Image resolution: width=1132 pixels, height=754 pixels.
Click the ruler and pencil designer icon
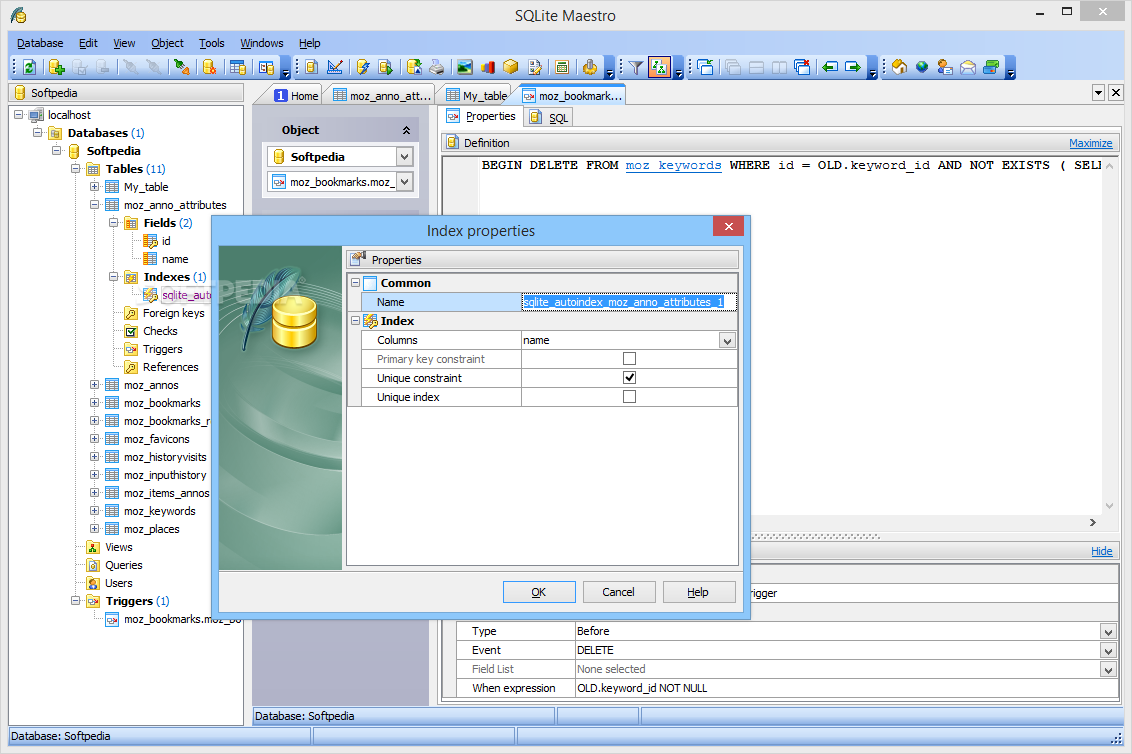tap(335, 67)
